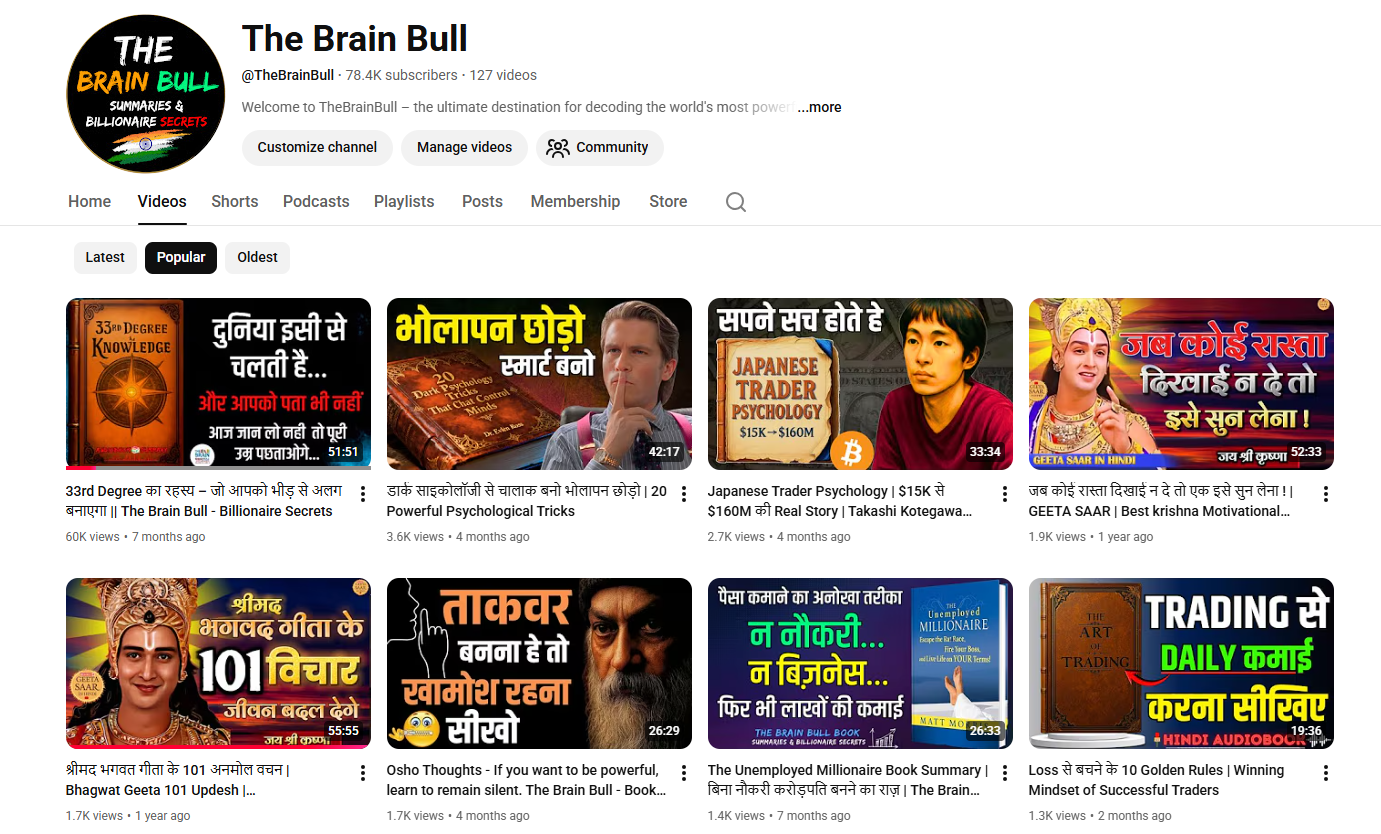Open options menu on Osho Thoughts video

(683, 771)
